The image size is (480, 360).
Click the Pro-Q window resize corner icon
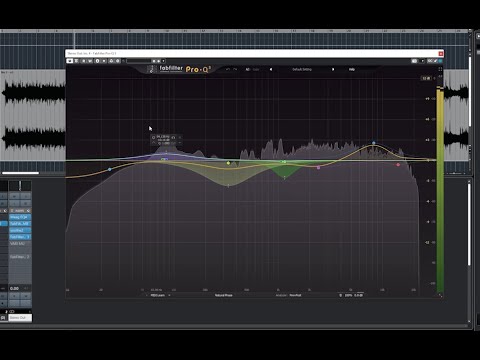pos(440,295)
